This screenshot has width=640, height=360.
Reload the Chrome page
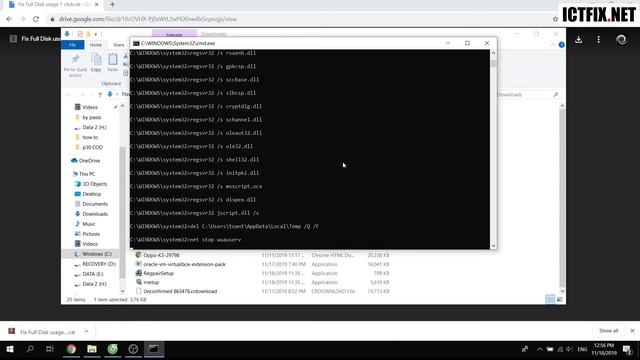(36, 19)
